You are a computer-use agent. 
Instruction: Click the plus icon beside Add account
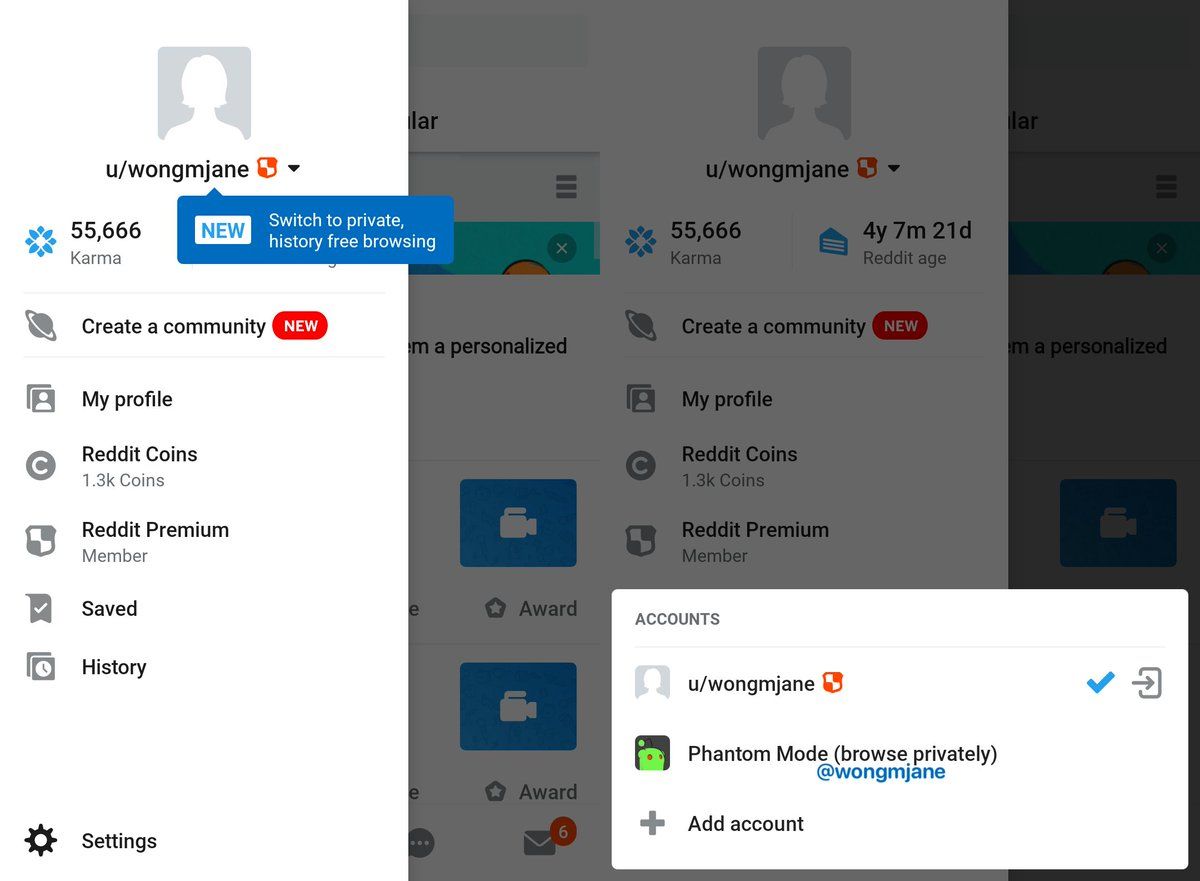point(652,824)
